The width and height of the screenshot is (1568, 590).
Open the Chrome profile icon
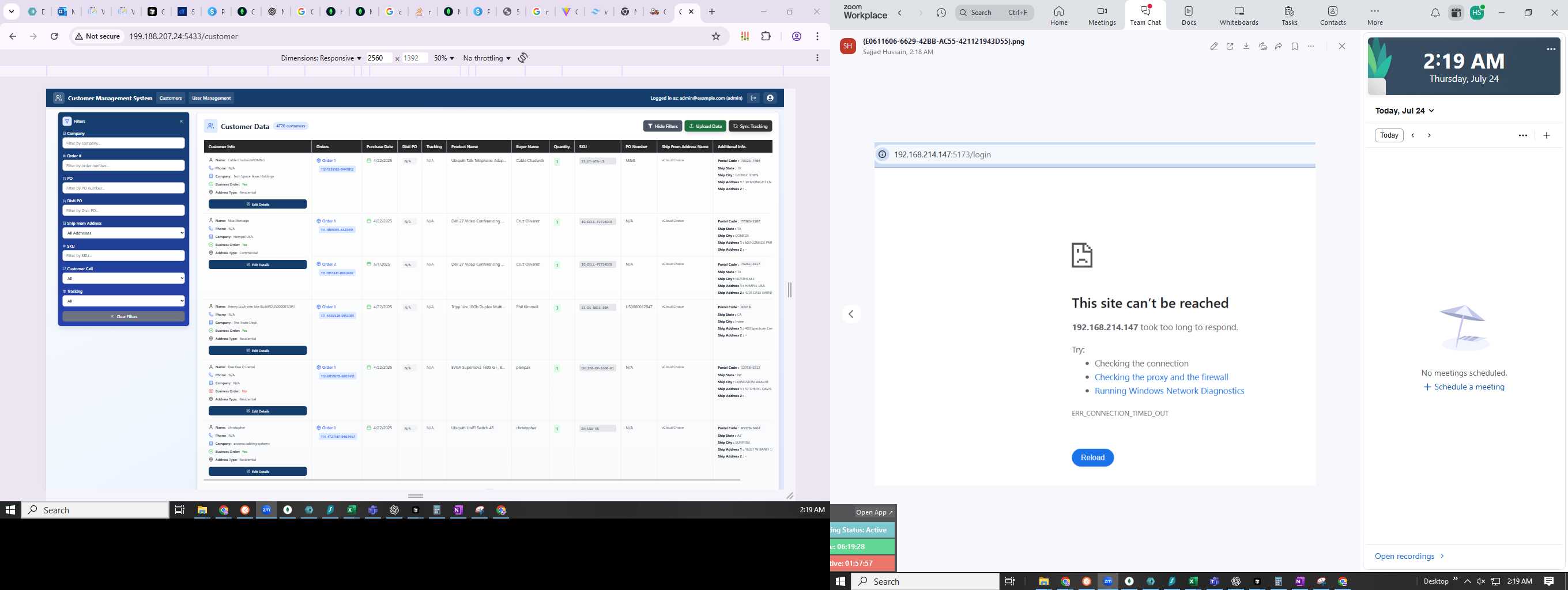(796, 36)
